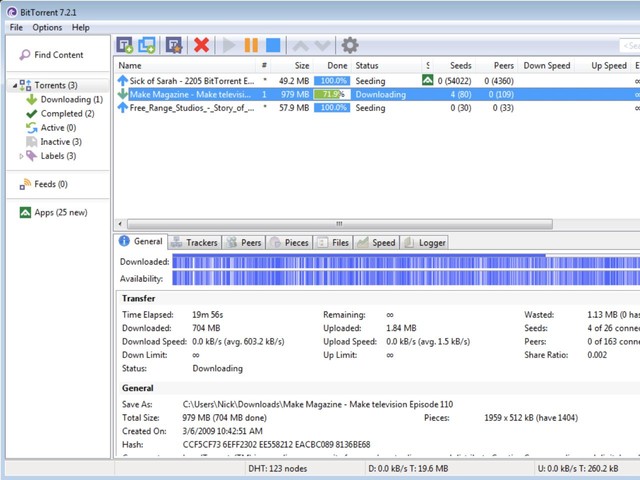Switch to the Logger tab
This screenshot has width=640, height=480.
coord(424,242)
